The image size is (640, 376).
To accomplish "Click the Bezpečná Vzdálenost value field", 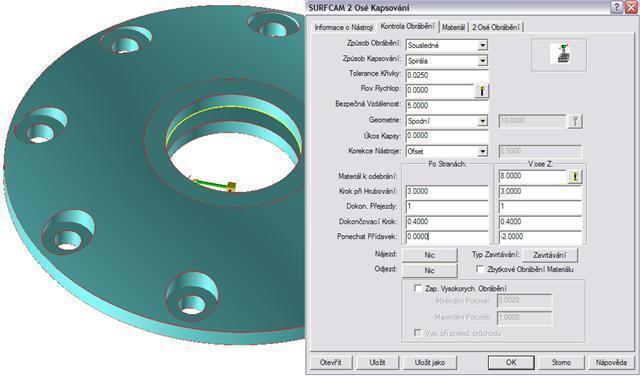I will 447,106.
